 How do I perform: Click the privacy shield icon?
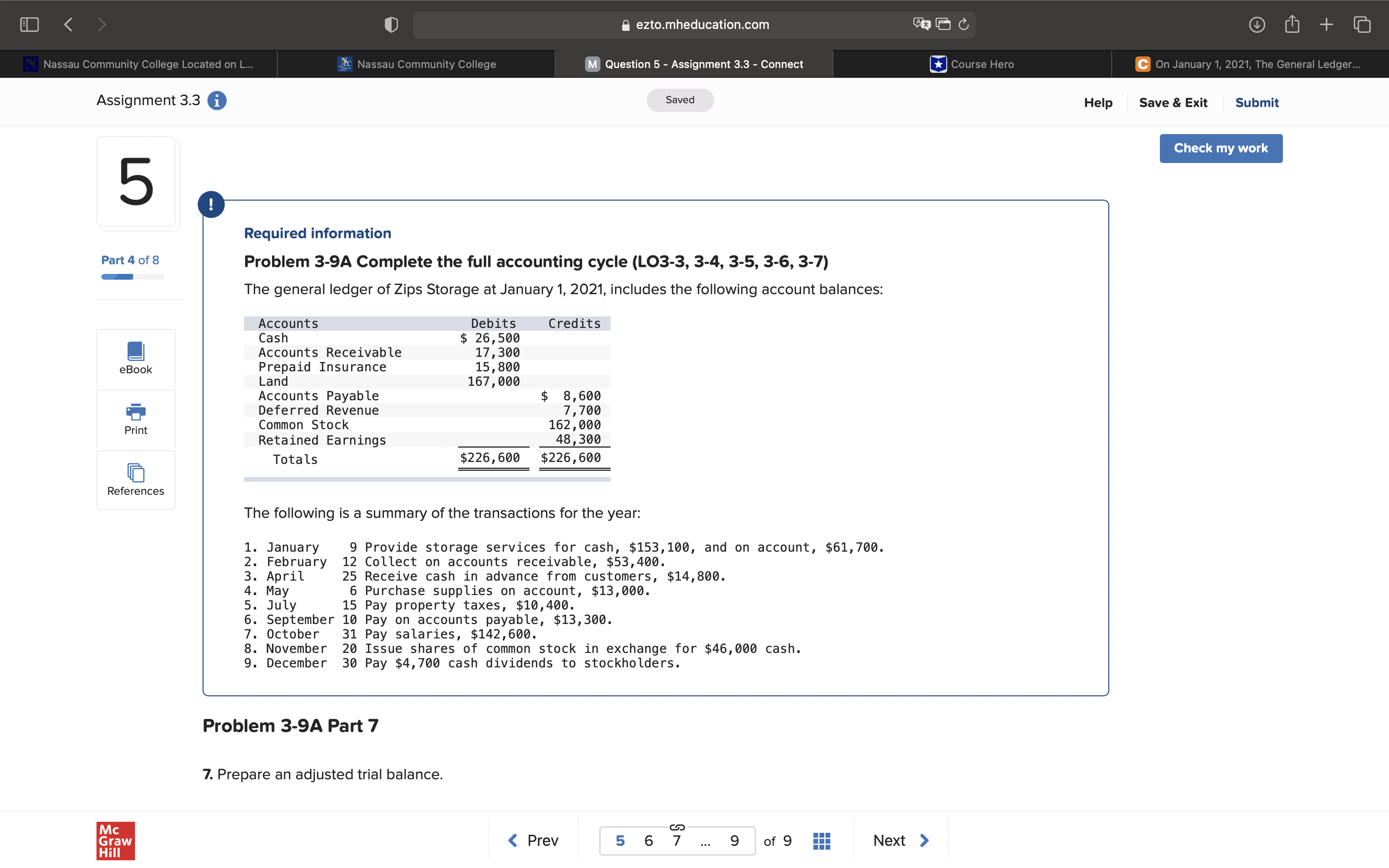[x=391, y=25]
